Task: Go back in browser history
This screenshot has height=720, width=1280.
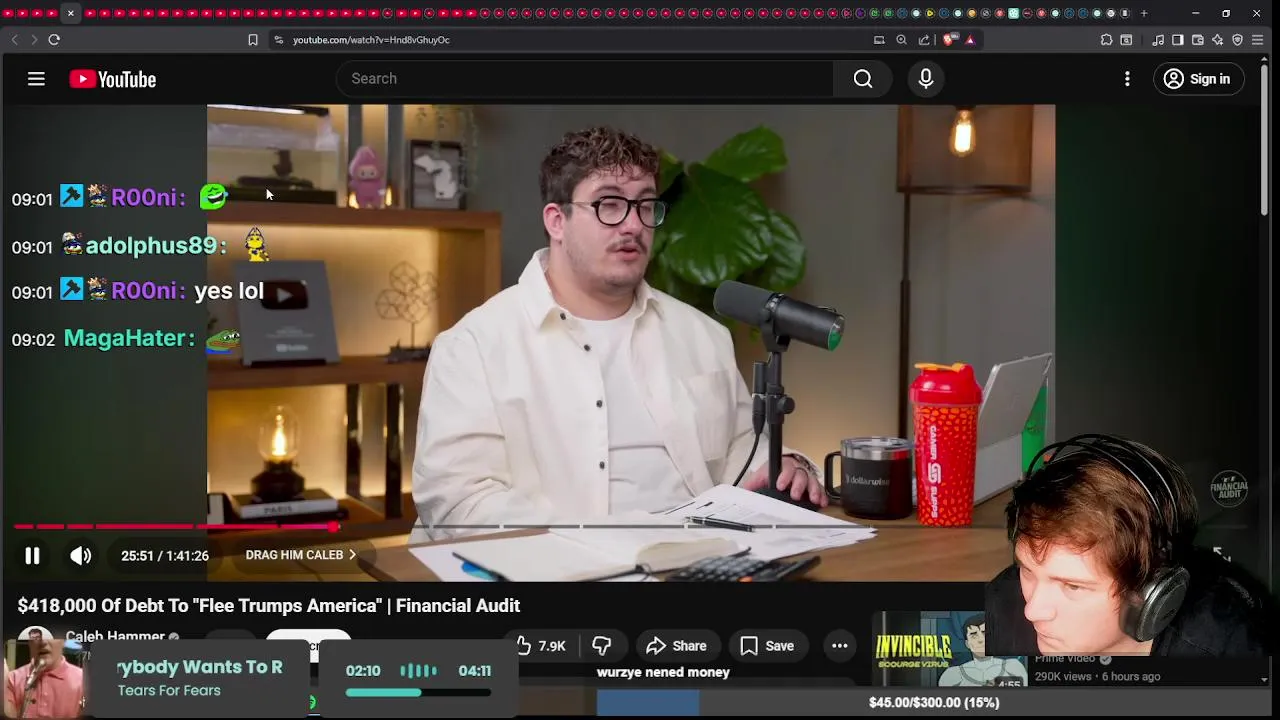Action: pyautogui.click(x=14, y=40)
